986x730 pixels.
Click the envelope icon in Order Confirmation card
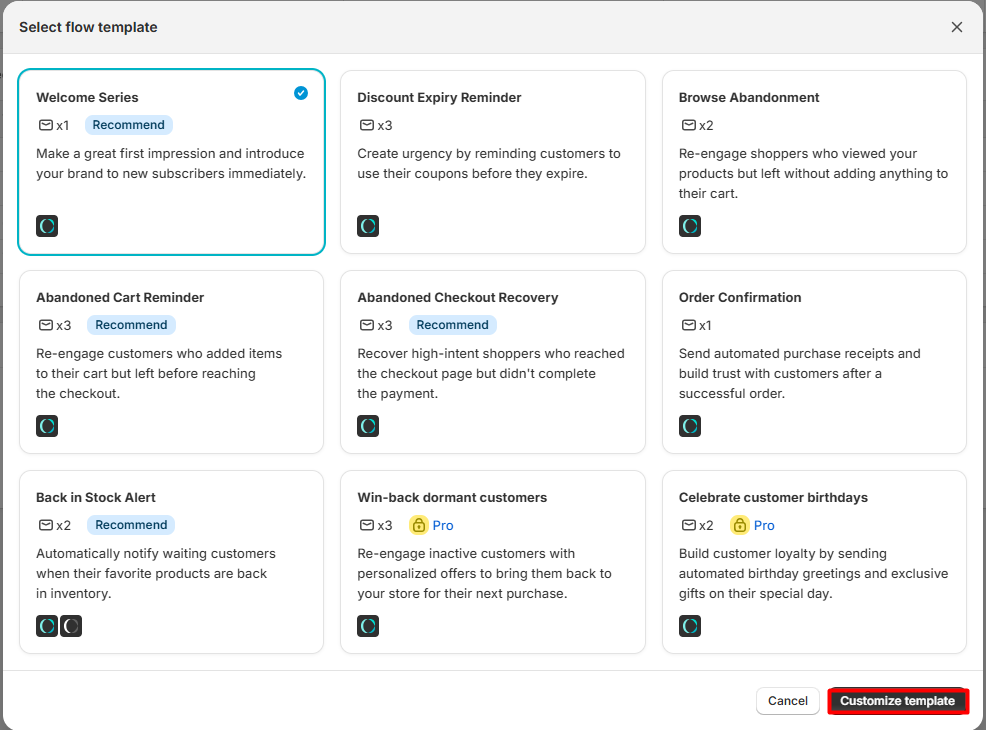point(689,325)
